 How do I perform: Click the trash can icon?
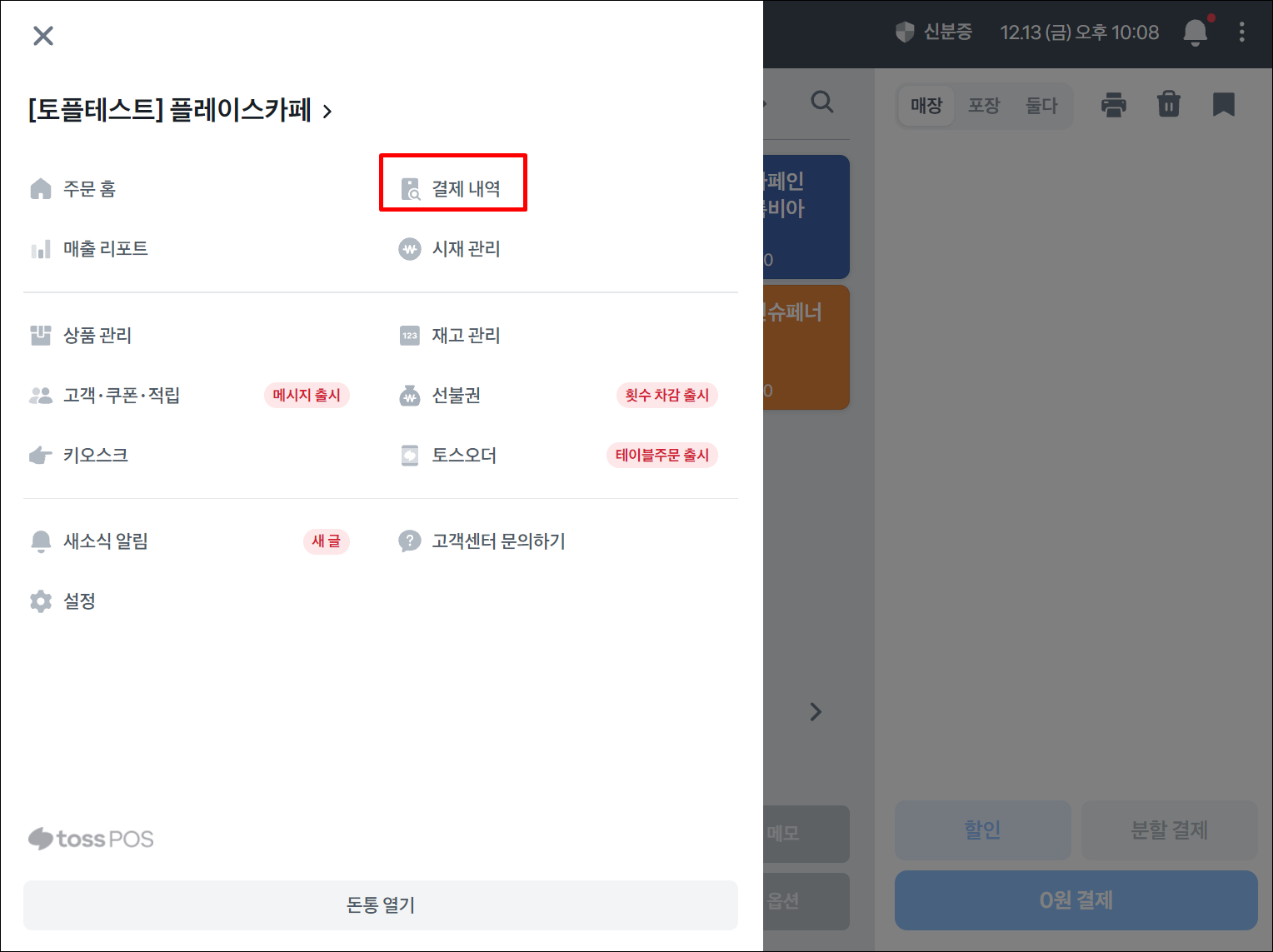click(x=1169, y=105)
